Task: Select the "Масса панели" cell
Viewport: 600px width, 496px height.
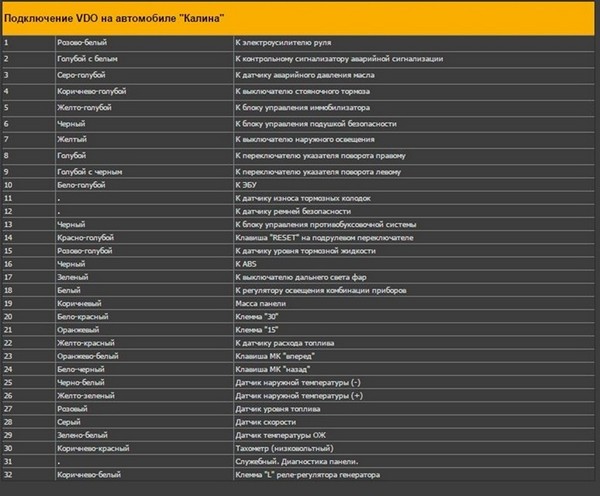Action: (x=260, y=303)
